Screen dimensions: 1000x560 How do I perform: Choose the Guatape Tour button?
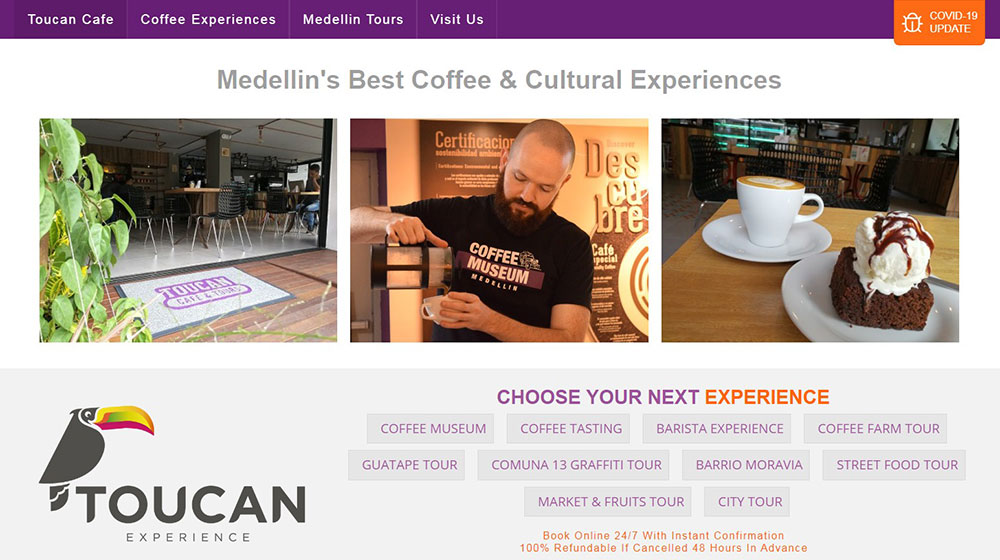(409, 465)
